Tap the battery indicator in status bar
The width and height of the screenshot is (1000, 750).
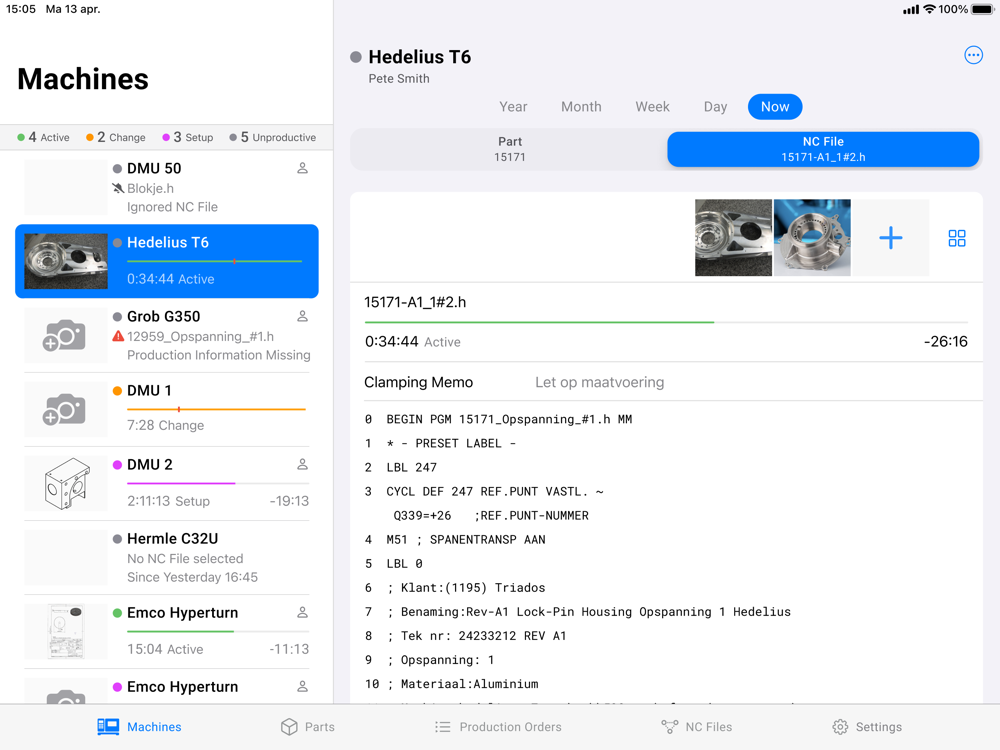982,9
